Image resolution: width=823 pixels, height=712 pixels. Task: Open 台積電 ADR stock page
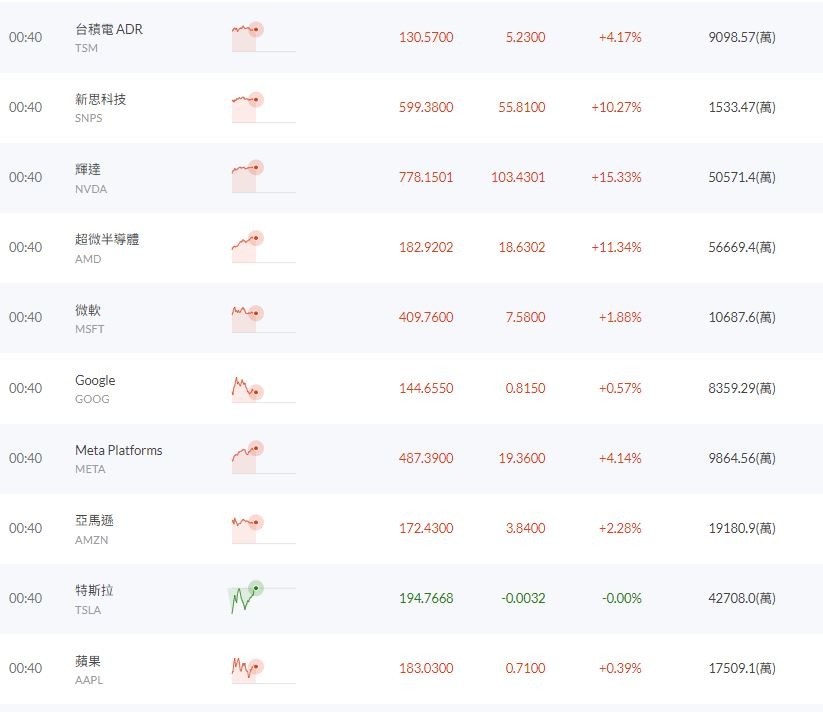[109, 29]
